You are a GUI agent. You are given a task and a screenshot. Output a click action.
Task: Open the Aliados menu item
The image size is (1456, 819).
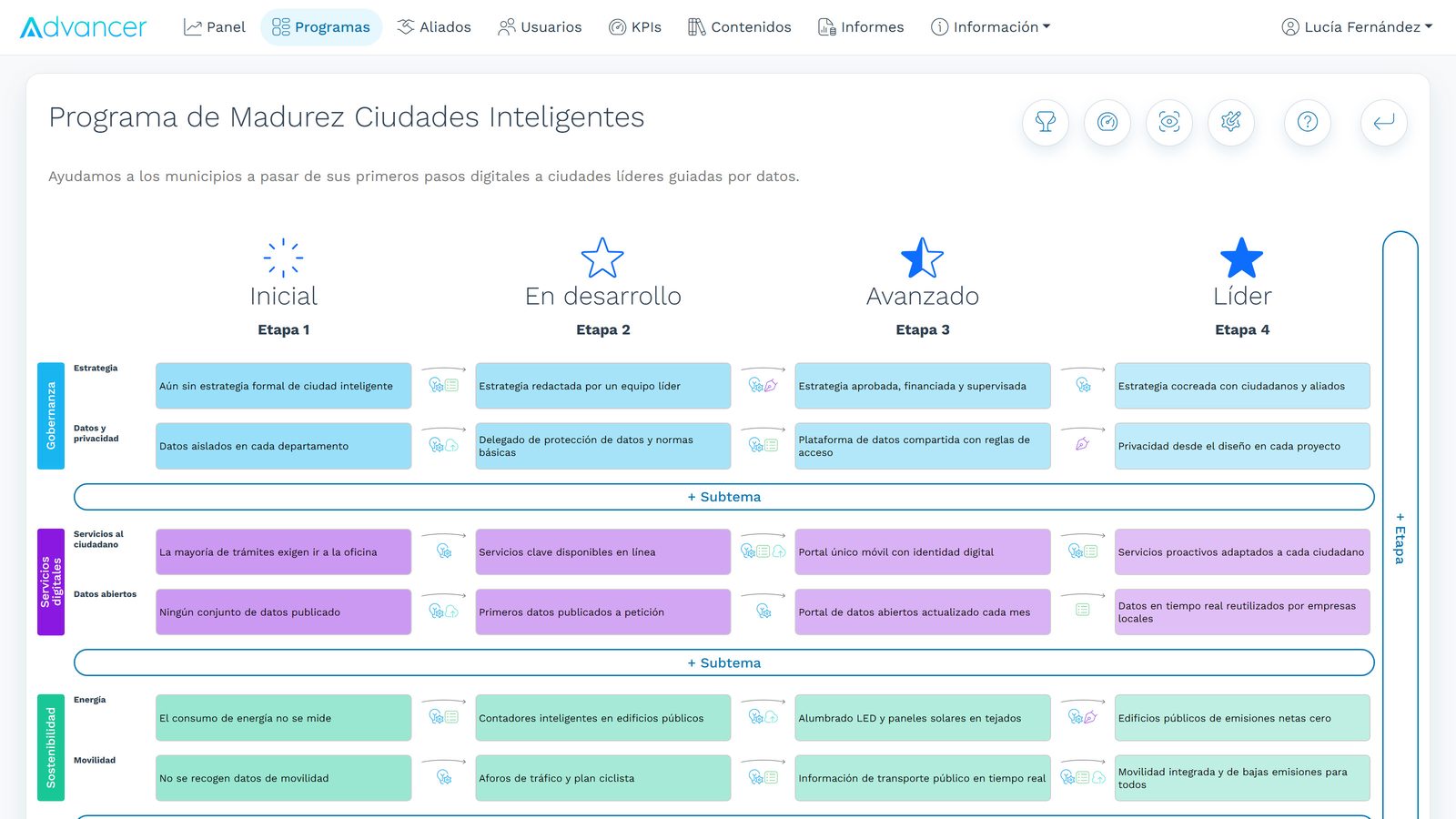[x=434, y=27]
